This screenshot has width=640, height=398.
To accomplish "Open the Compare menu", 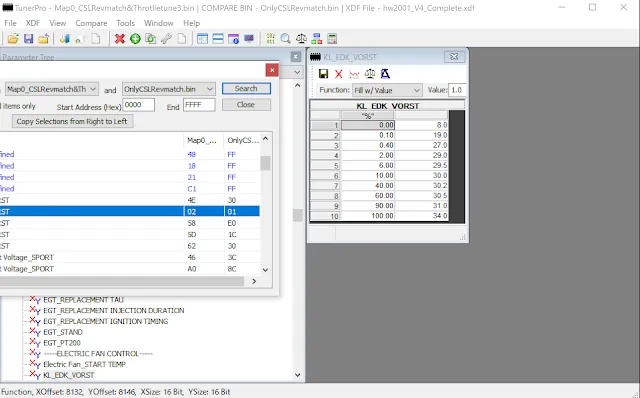I will pos(91,23).
